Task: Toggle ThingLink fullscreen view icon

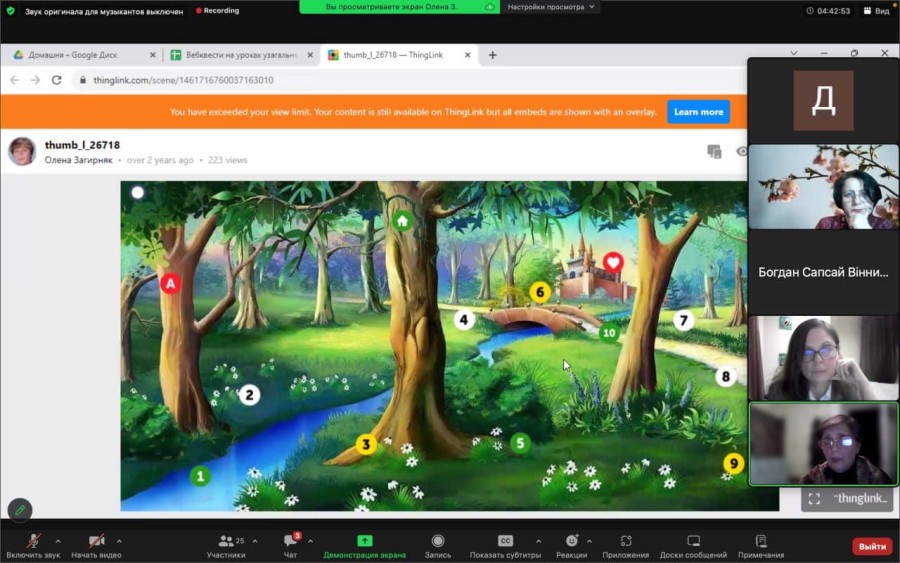Action: click(x=814, y=499)
